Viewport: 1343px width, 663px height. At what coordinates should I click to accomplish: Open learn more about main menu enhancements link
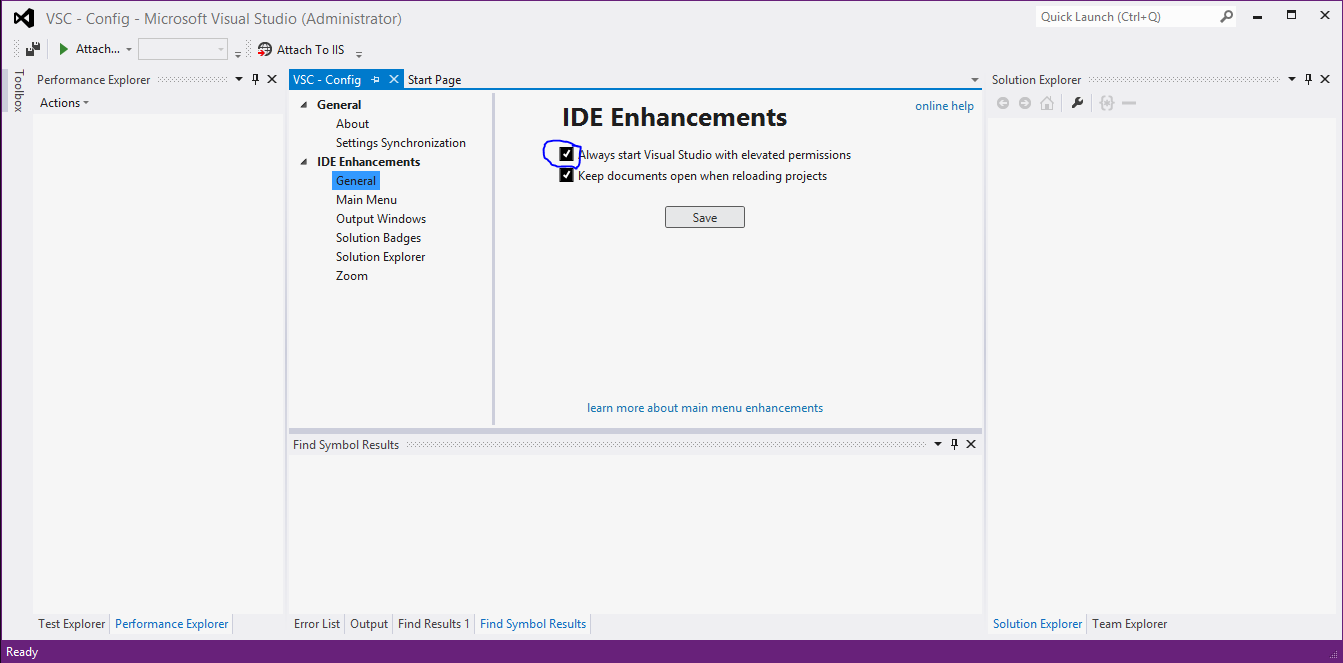click(x=705, y=408)
